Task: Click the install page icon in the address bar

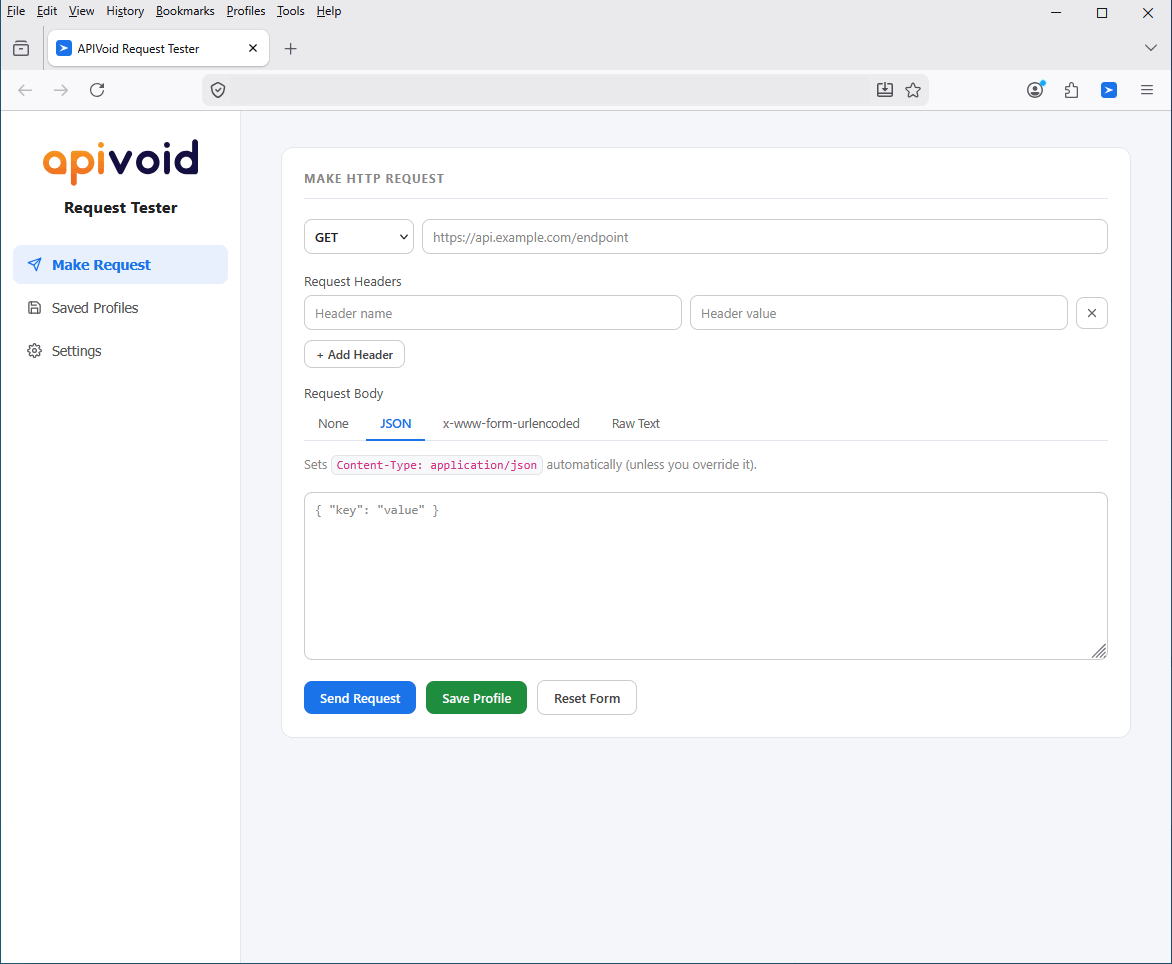Action: point(885,90)
